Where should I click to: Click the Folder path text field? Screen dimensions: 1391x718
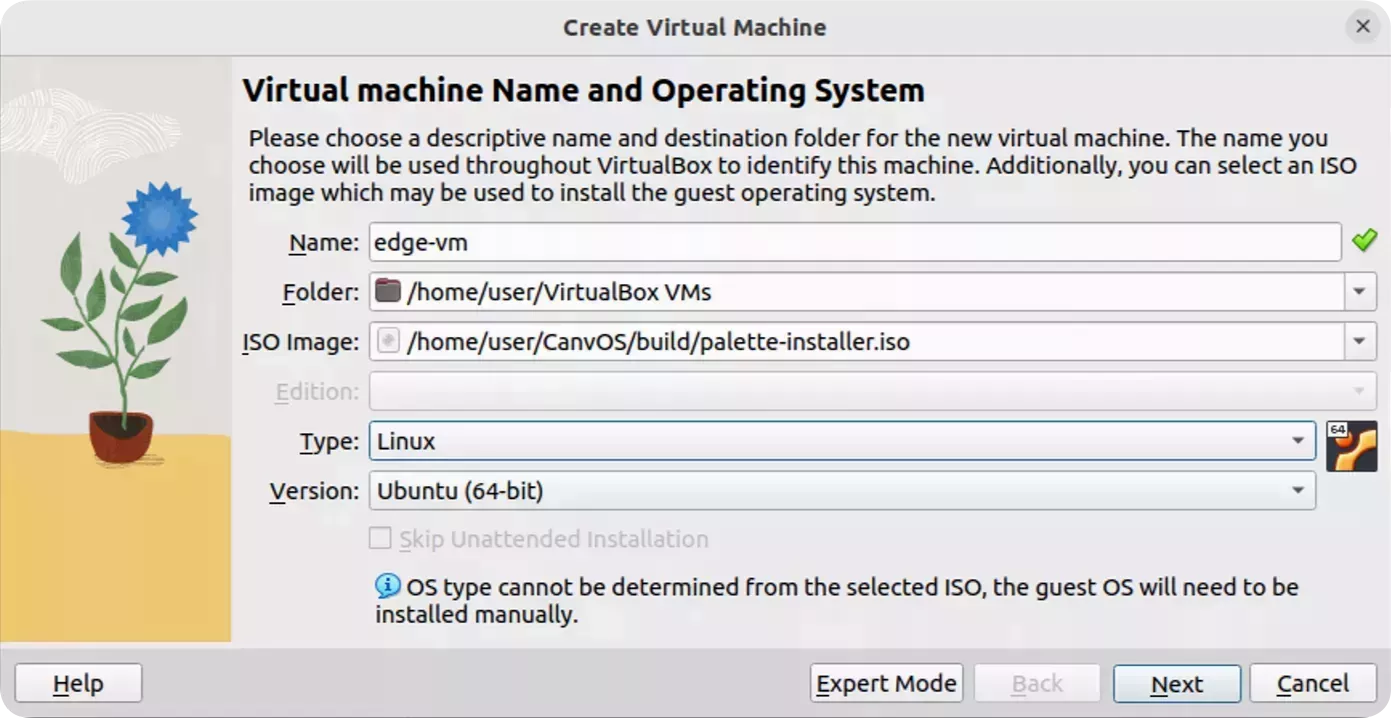click(700, 291)
